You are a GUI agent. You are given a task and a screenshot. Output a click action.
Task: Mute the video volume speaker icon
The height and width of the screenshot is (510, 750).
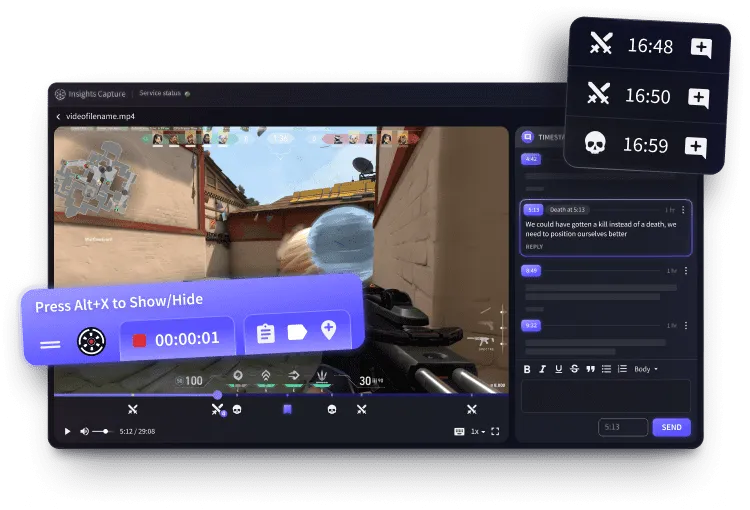click(84, 431)
